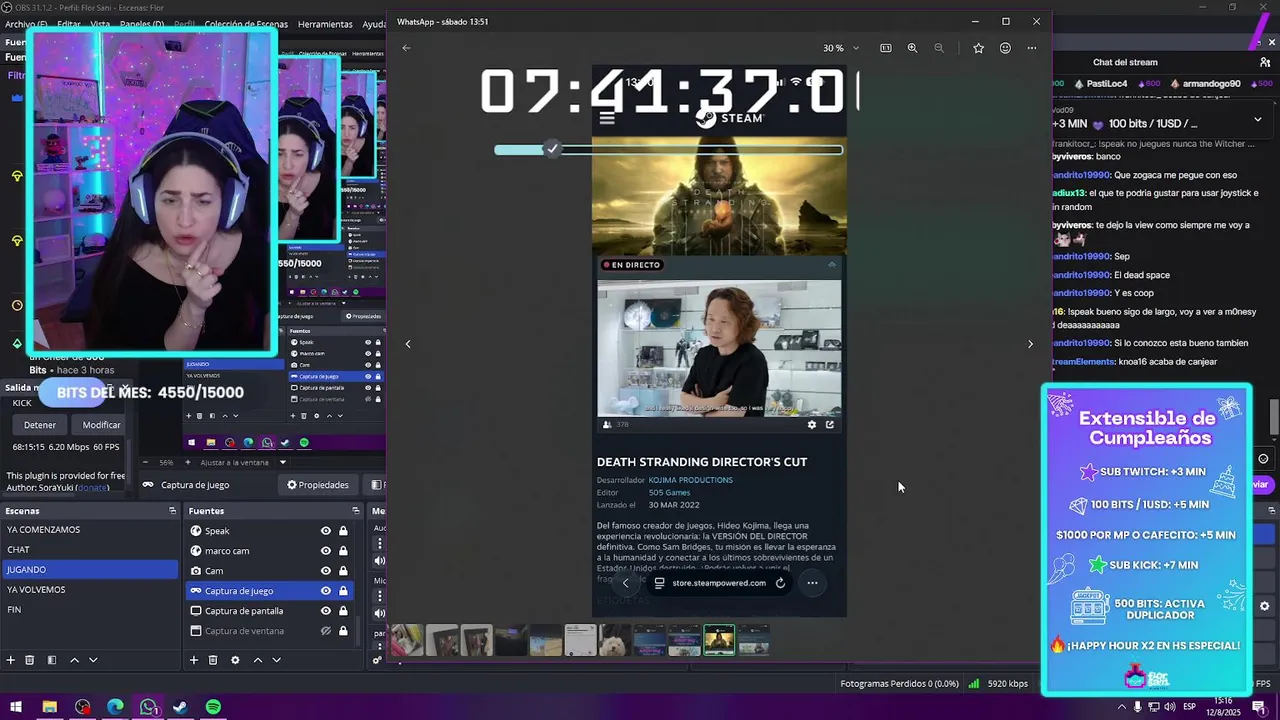This screenshot has height=720, width=1280.
Task: Move selected source up in Fuentes
Action: pos(257,660)
